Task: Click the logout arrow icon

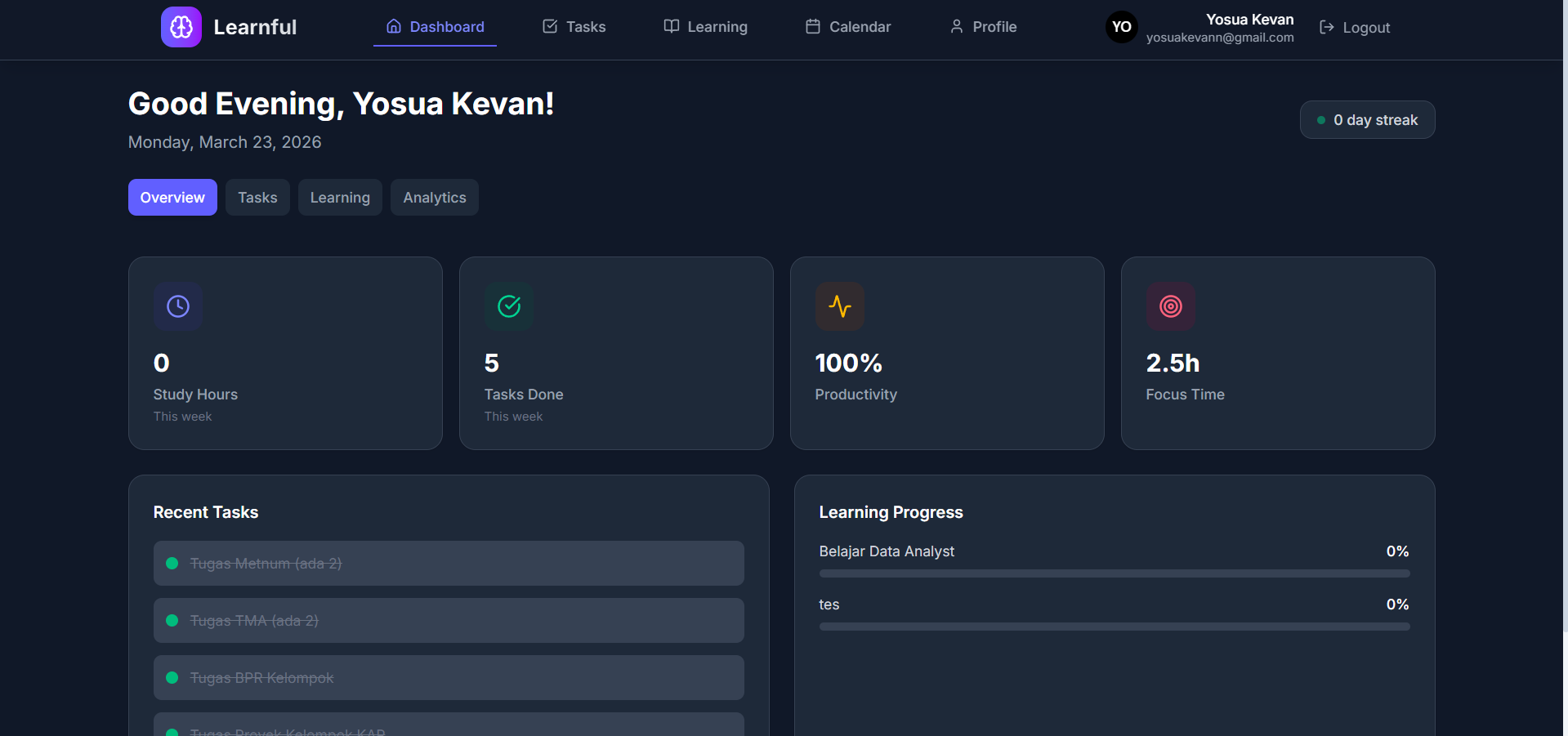Action: (x=1327, y=28)
